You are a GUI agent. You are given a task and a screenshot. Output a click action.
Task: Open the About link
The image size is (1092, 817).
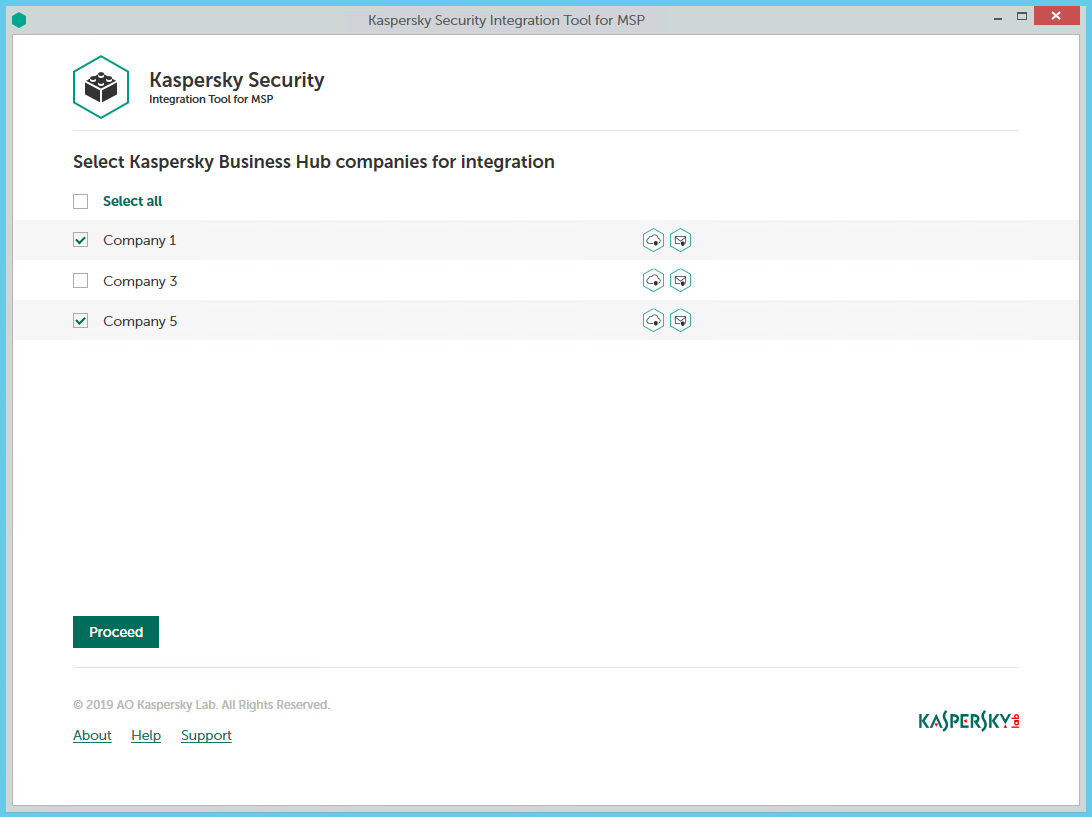point(92,735)
